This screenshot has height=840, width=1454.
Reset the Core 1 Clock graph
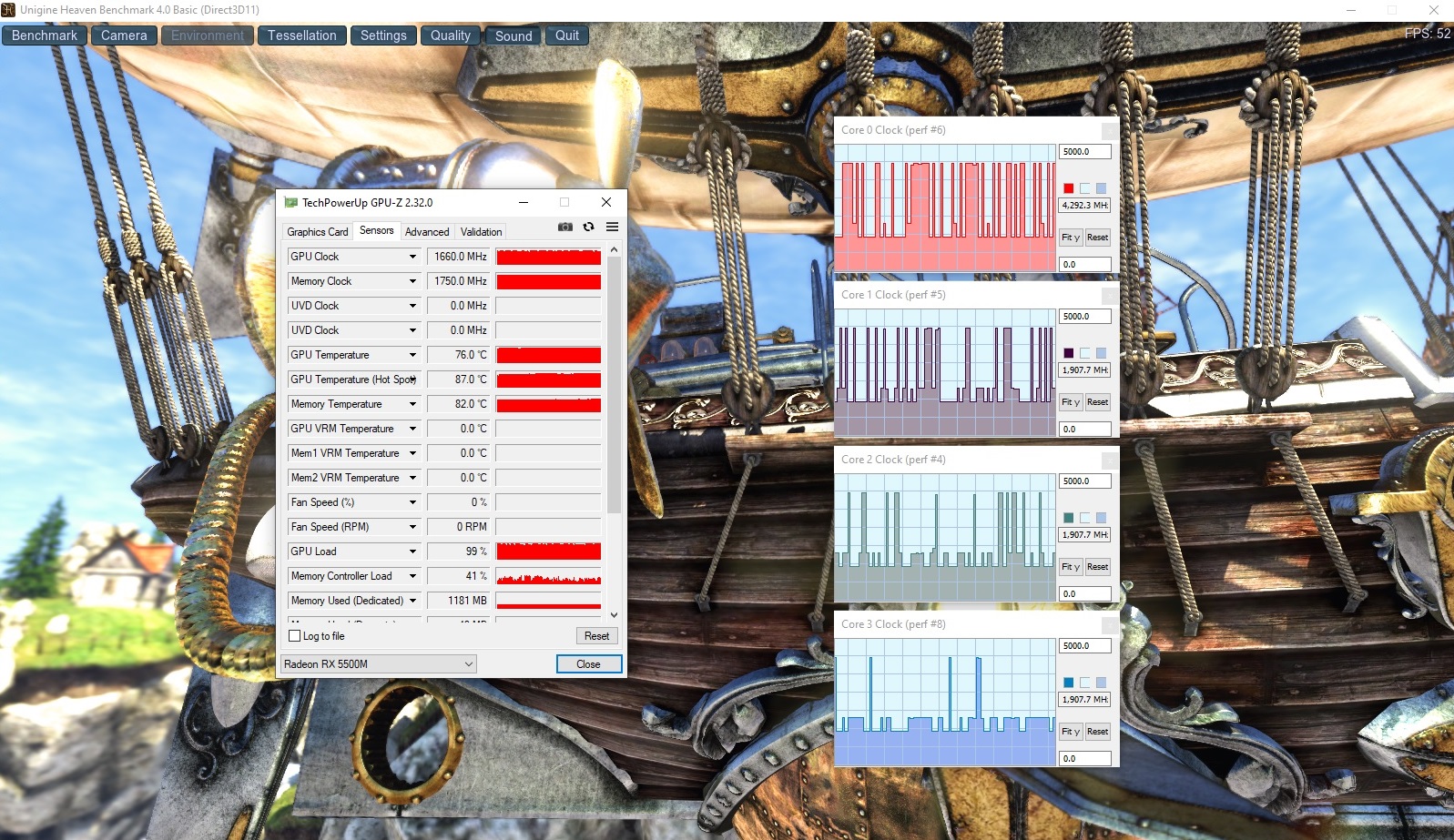[x=1098, y=402]
